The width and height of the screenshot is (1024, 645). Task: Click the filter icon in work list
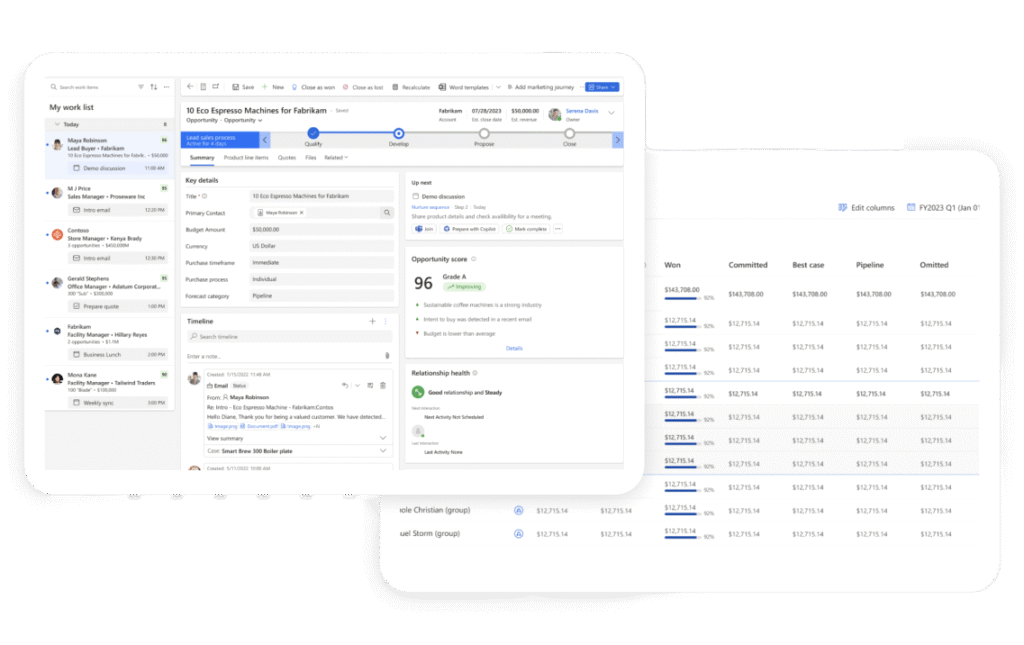pos(141,87)
